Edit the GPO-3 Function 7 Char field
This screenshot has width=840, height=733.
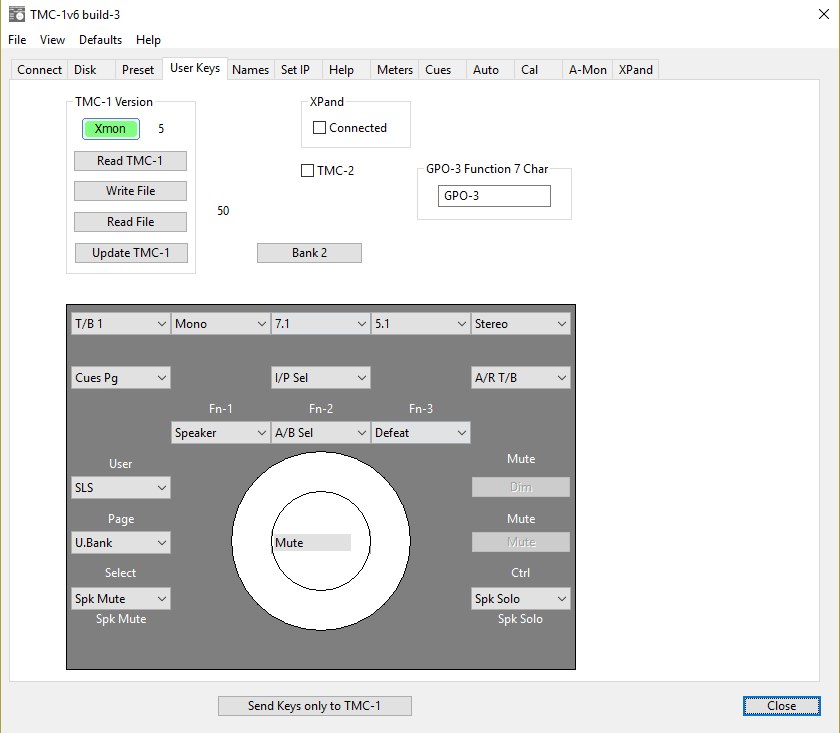coord(494,196)
